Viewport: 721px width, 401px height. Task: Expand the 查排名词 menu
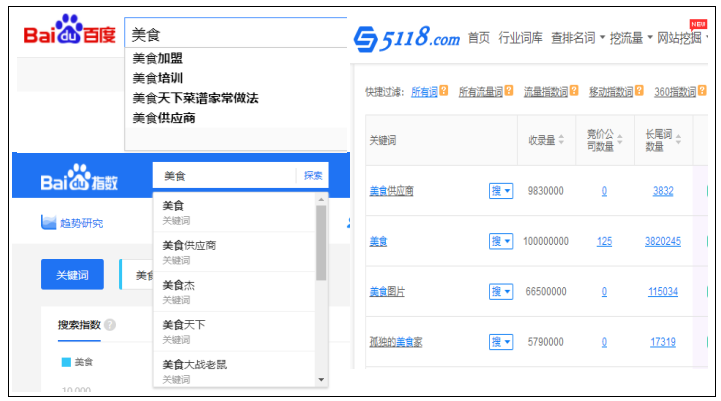click(578, 38)
